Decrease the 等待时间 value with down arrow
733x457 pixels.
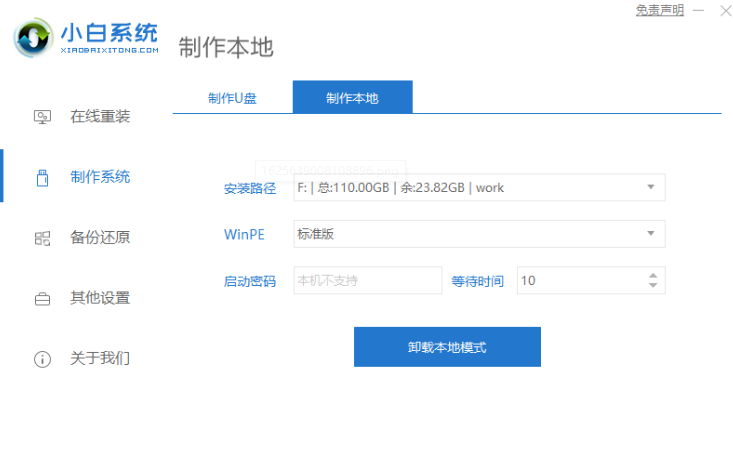653,285
